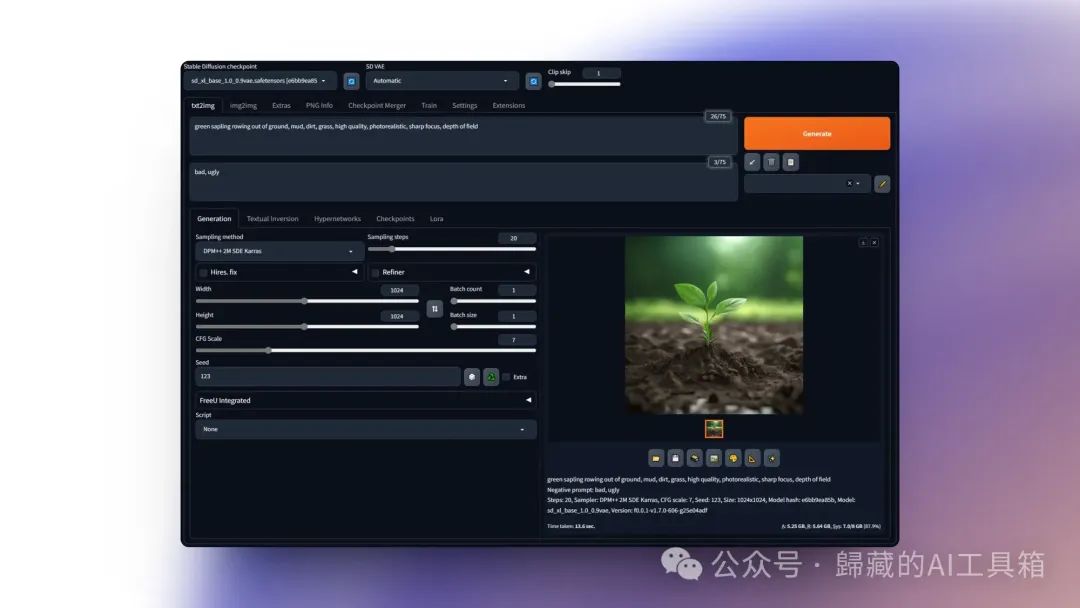Reuse the last seed with the recycle icon
The height and width of the screenshot is (608, 1080).
click(x=491, y=377)
